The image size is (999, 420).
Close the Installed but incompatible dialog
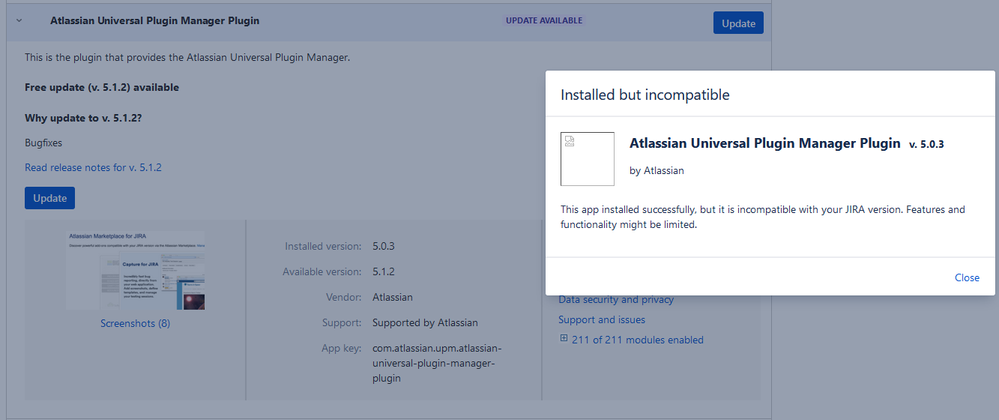point(967,277)
